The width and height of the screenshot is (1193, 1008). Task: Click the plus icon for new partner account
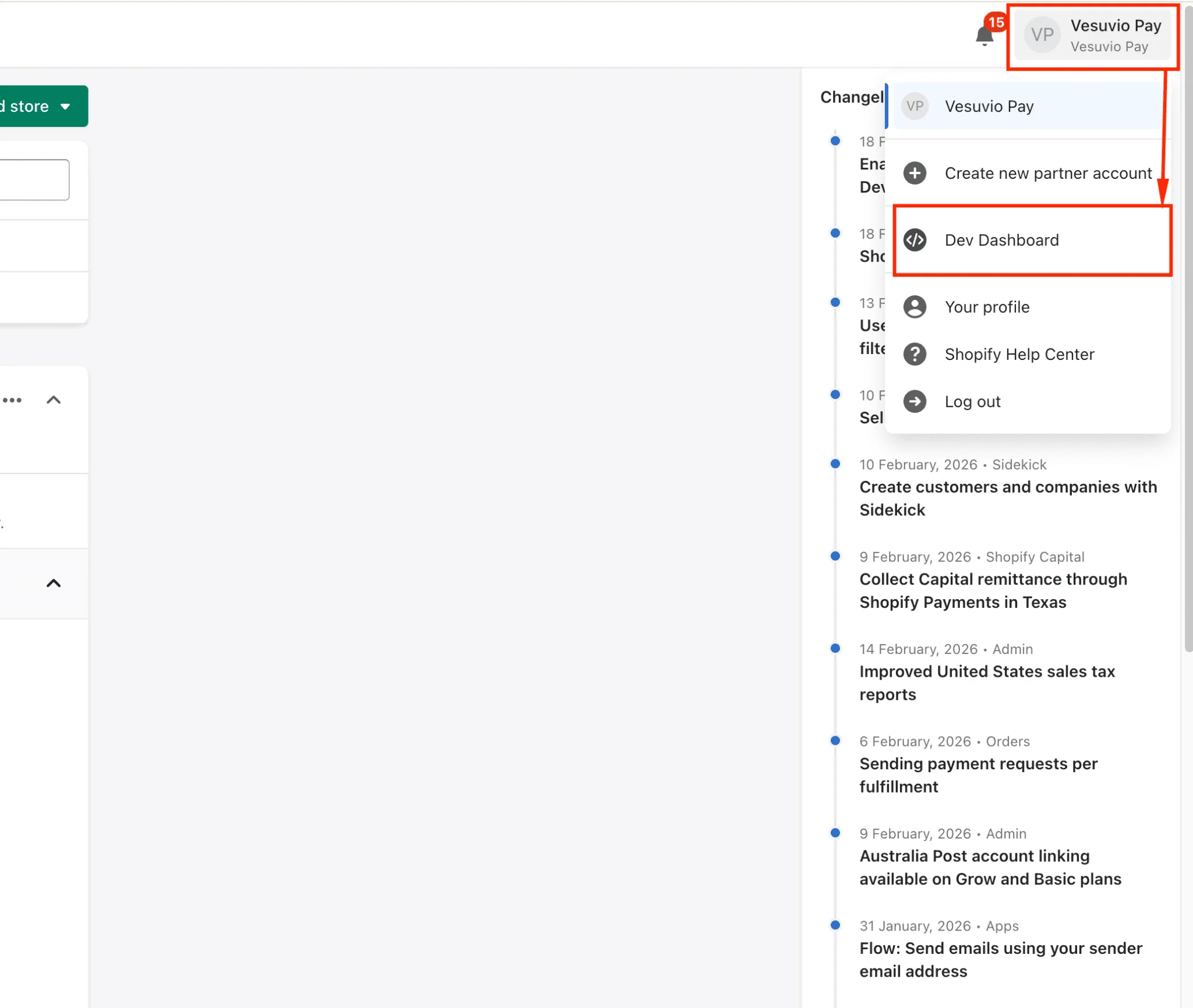tap(913, 173)
